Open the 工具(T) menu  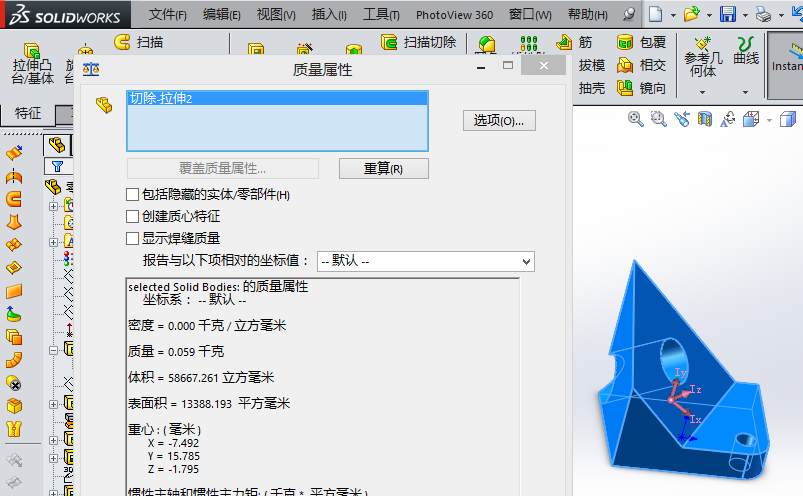[x=380, y=15]
